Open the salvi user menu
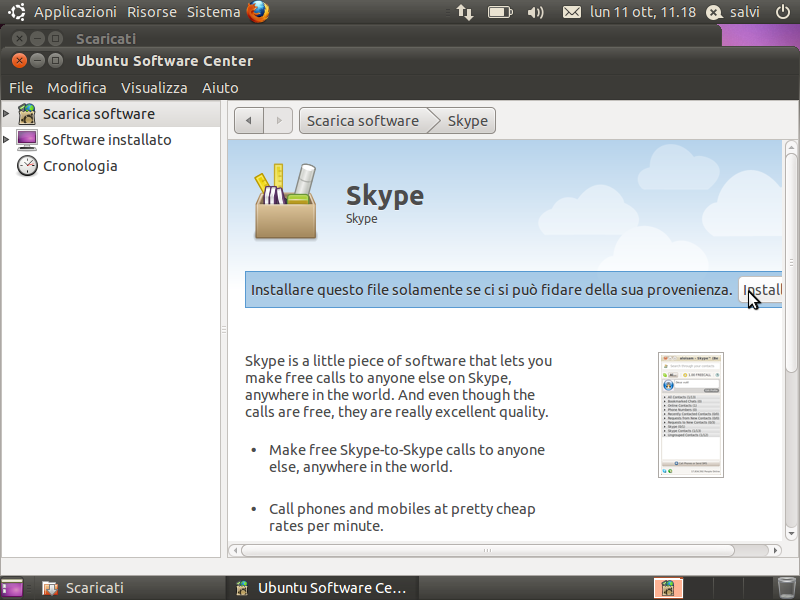Screen dimensions: 800x600 (744, 12)
